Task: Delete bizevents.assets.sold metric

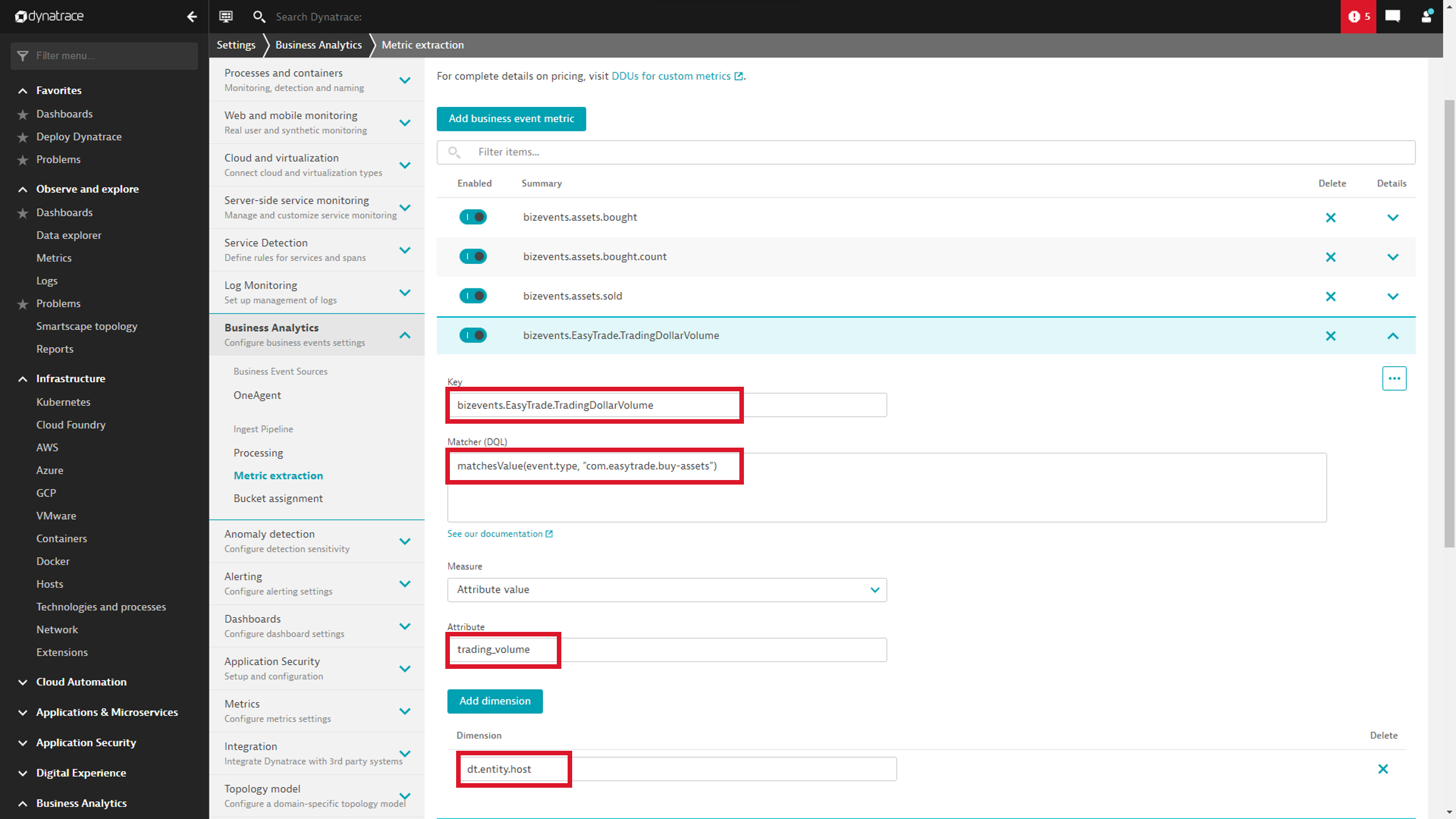Action: [1331, 296]
